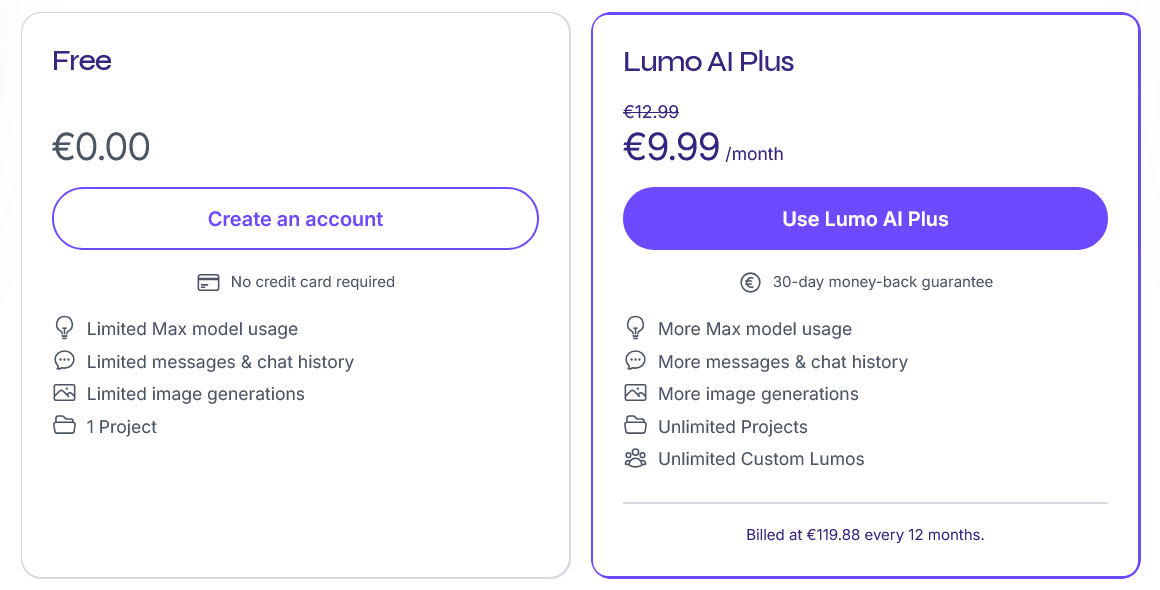The image size is (1160, 590).
Task: Click picture icon beside More image generations
Action: (635, 393)
